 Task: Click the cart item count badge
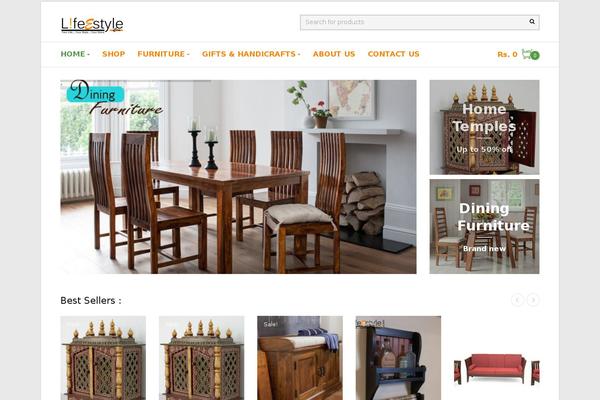(x=535, y=56)
